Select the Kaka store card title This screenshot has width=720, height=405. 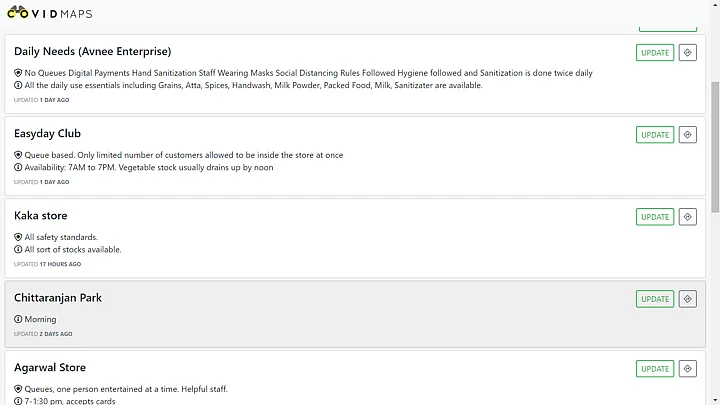(40, 215)
